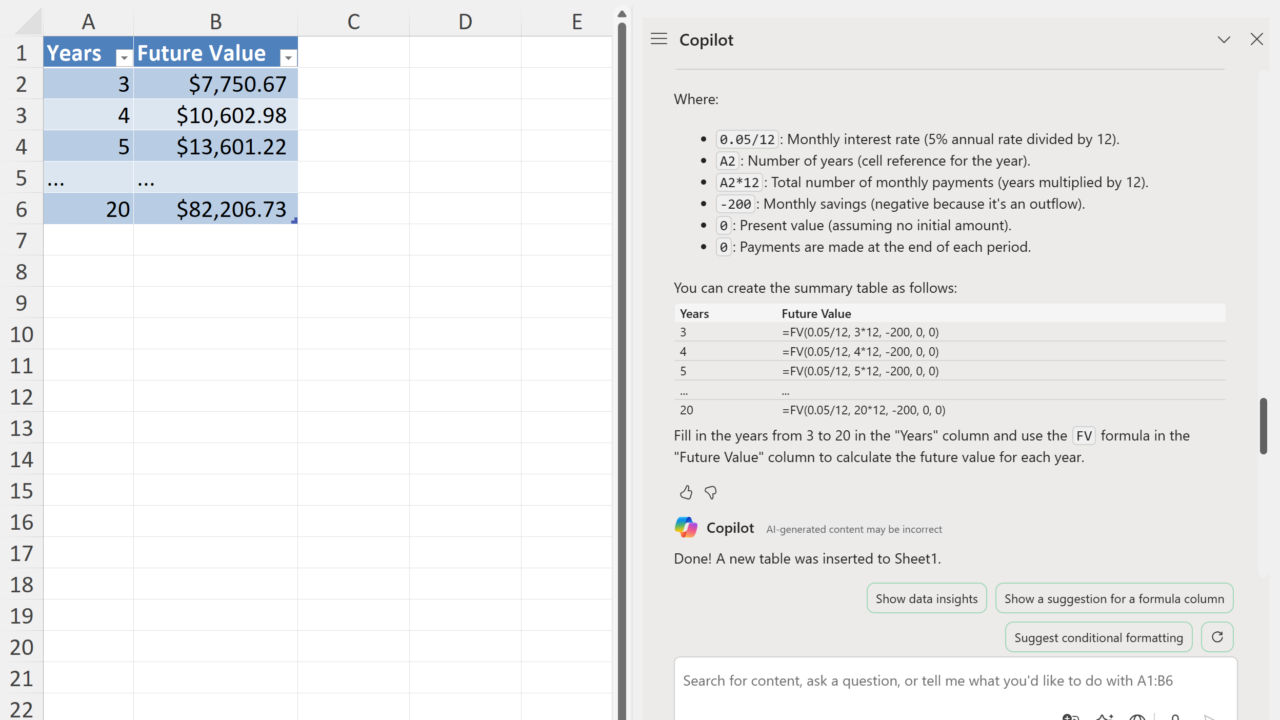The image size is (1280, 720).
Task: Click the 'AI-generated content may be incorrect' notice
Action: click(x=854, y=529)
